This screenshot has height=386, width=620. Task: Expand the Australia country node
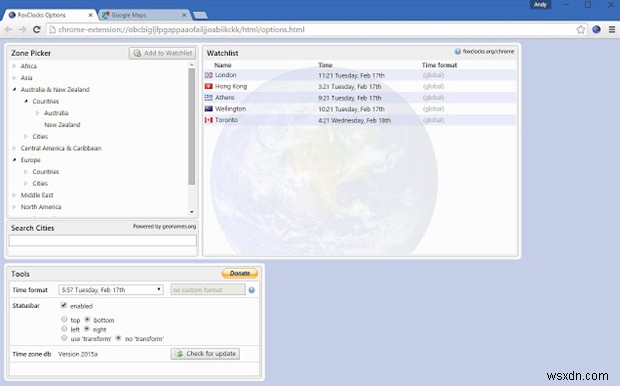38,113
